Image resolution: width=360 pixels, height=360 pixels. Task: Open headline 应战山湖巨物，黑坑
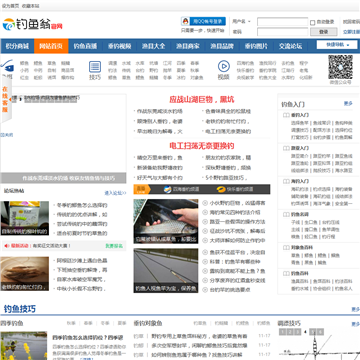coord(202,99)
